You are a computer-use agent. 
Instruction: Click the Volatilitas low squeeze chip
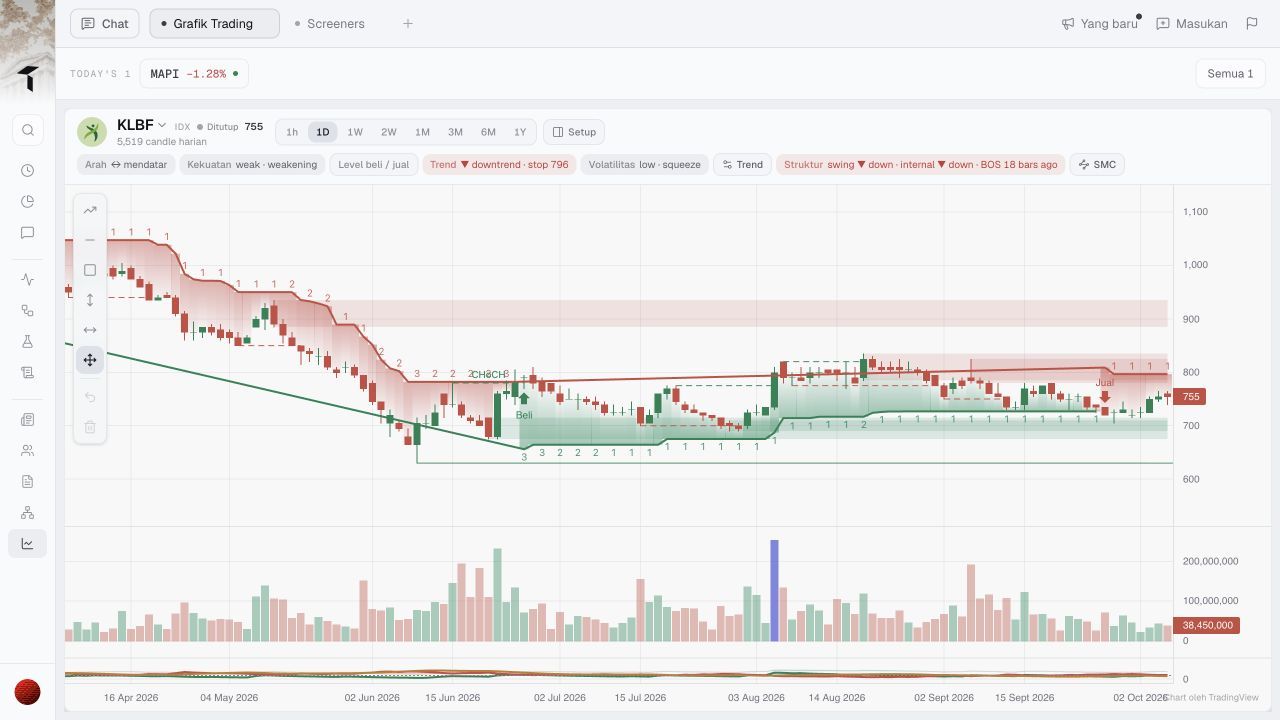pos(645,165)
